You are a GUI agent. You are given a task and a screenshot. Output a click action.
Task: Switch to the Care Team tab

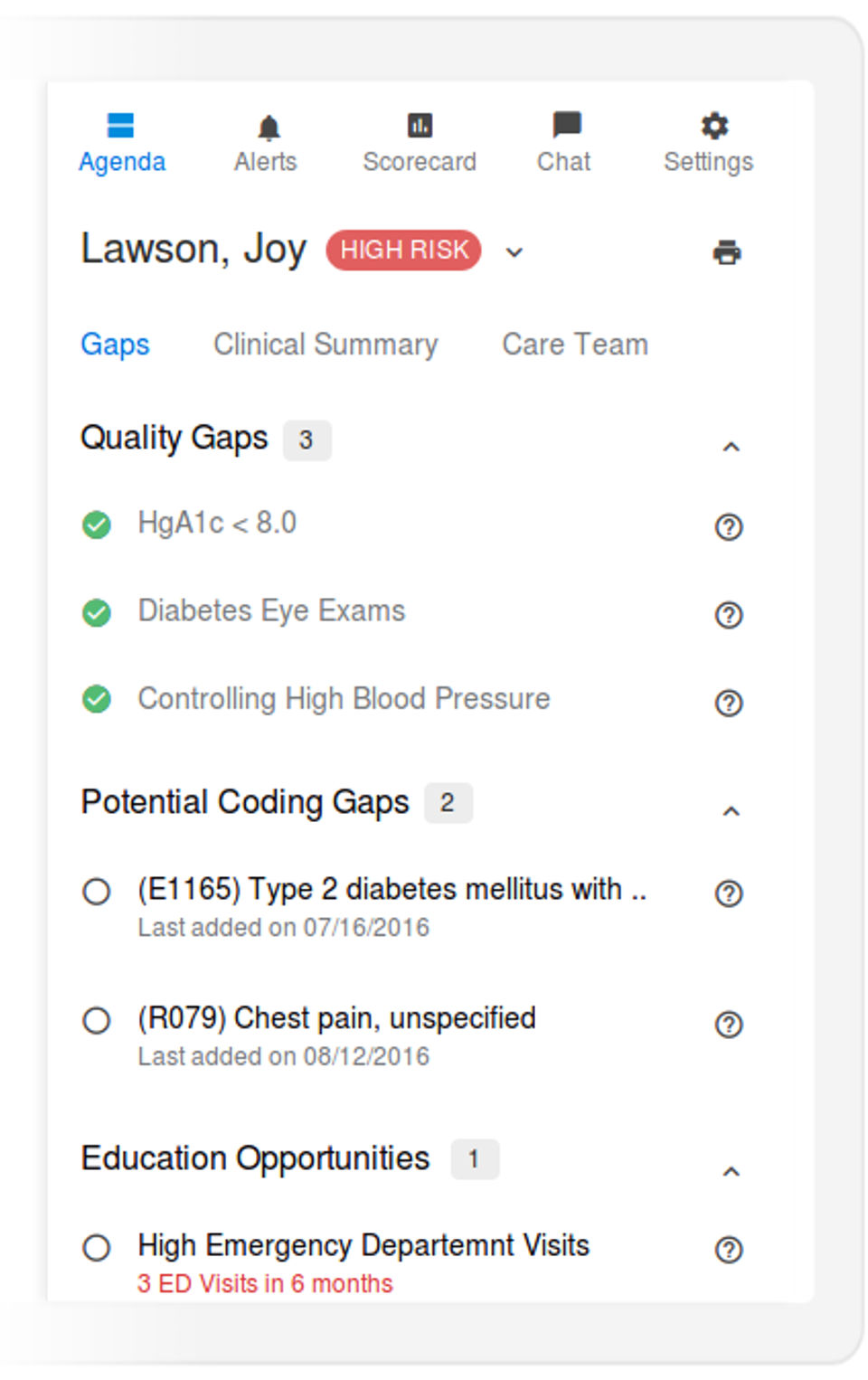coord(575,345)
